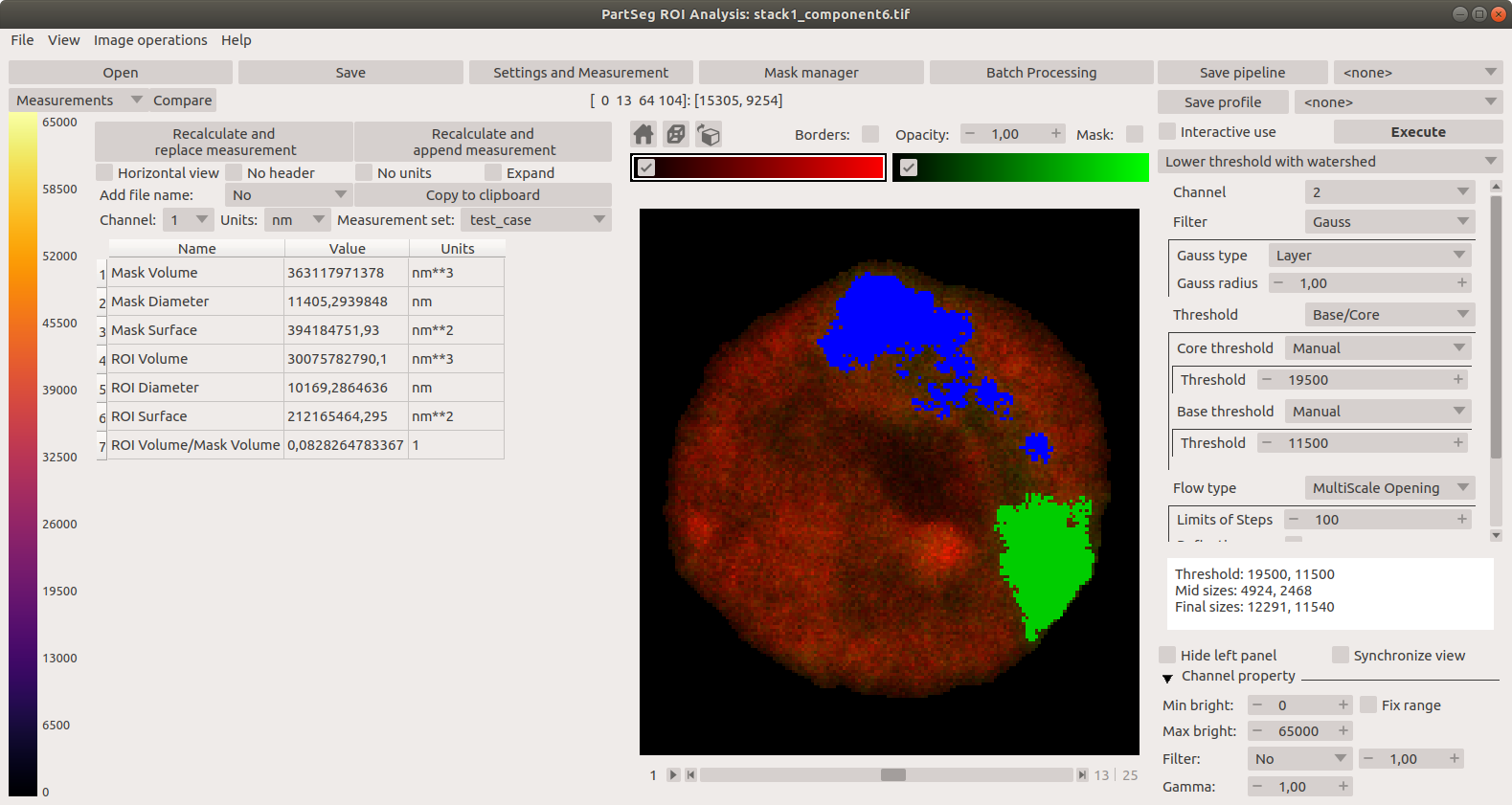The image size is (1512, 805).
Task: Open the Measurement set test_case dropdown
Action: [535, 219]
